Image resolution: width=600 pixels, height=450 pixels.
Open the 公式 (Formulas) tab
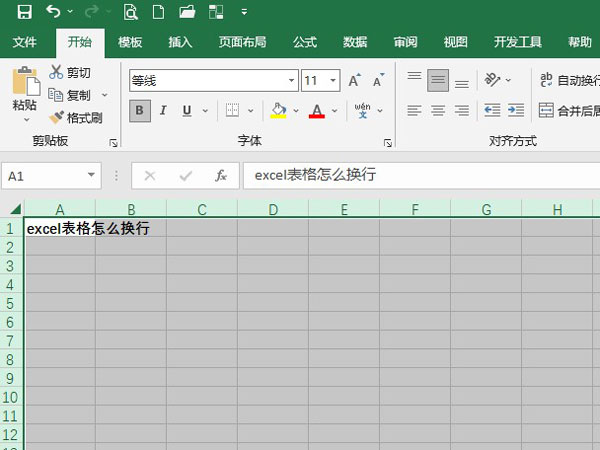[x=304, y=42]
